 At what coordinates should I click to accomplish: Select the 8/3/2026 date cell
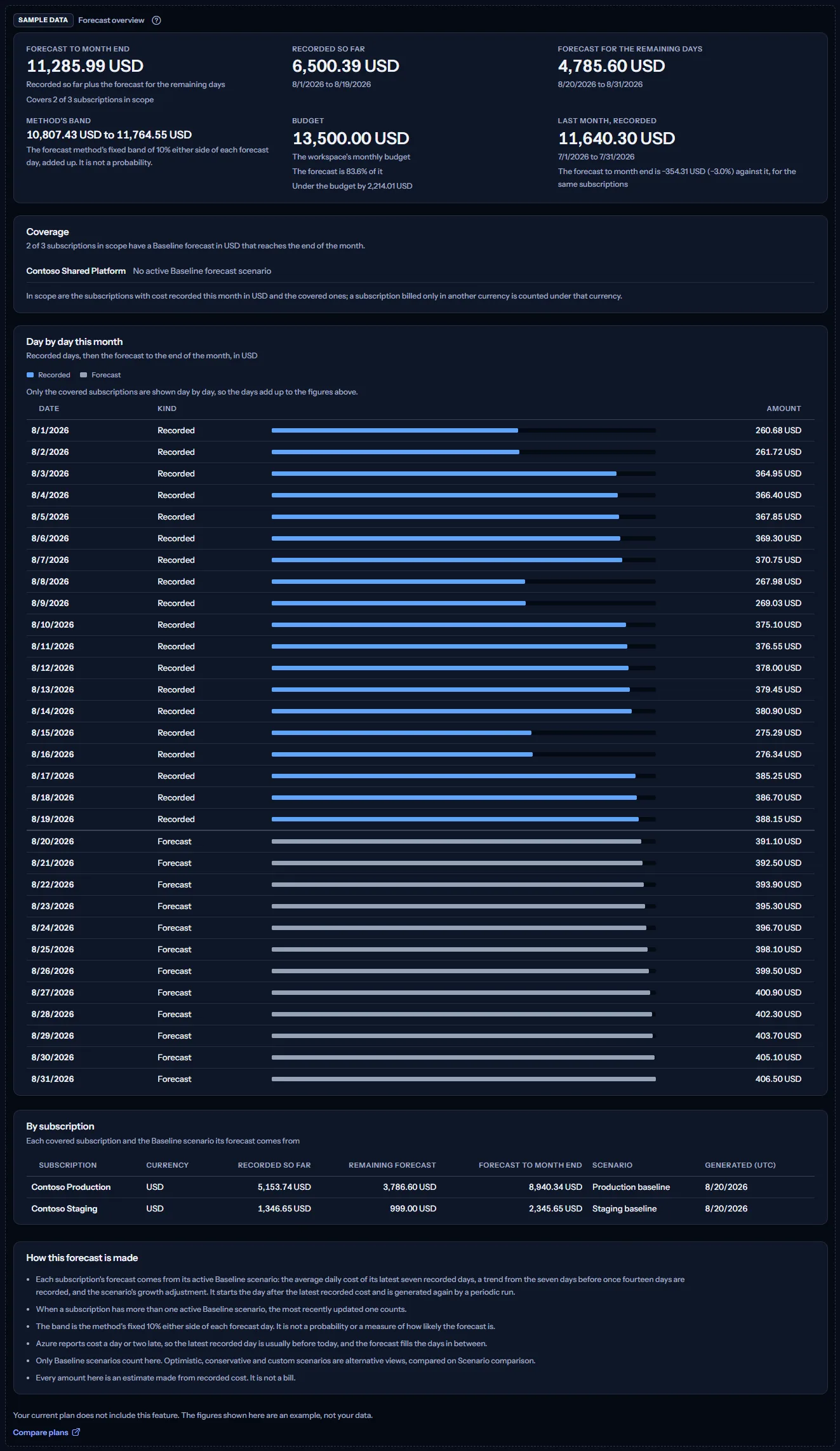click(x=50, y=473)
